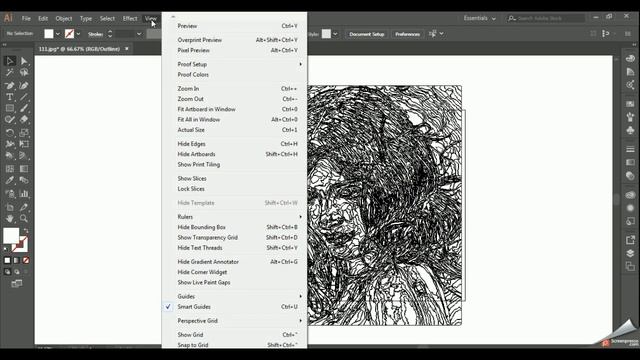This screenshot has width=640, height=360.
Task: Select the Direct Selection tool
Action: (x=24, y=61)
